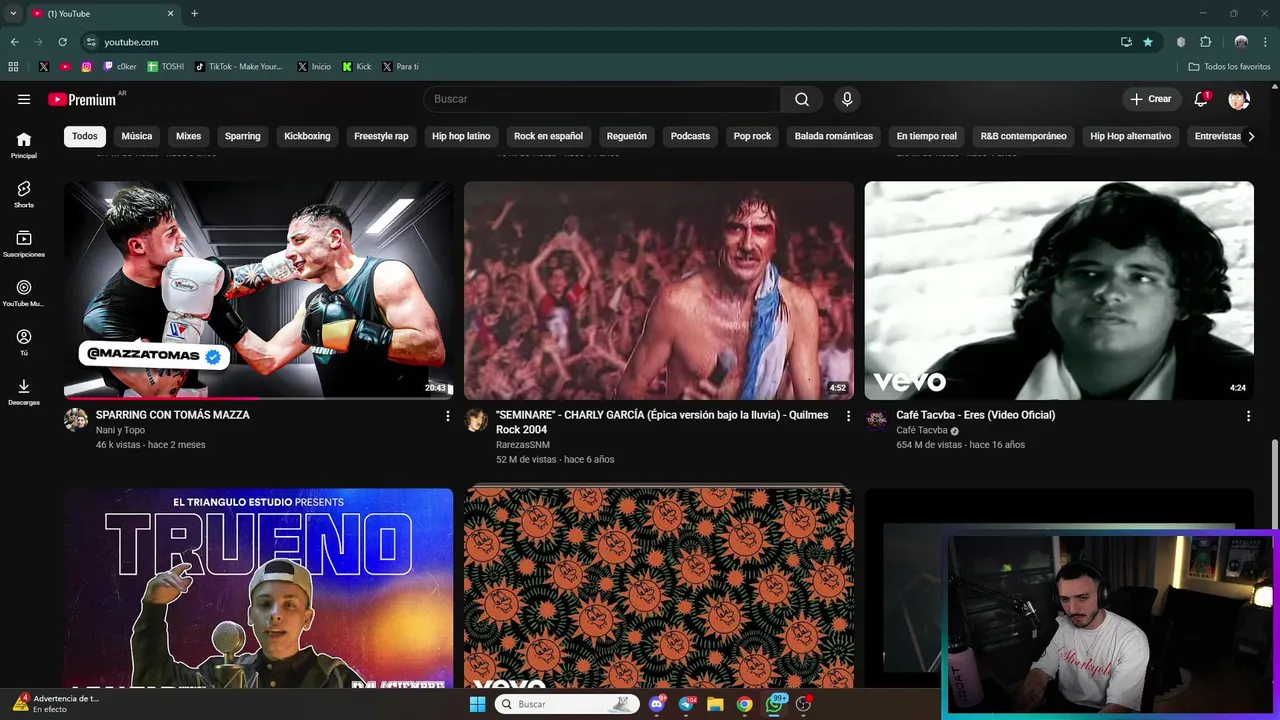
Task: Select the Reguetón filter chip
Action: click(x=627, y=136)
